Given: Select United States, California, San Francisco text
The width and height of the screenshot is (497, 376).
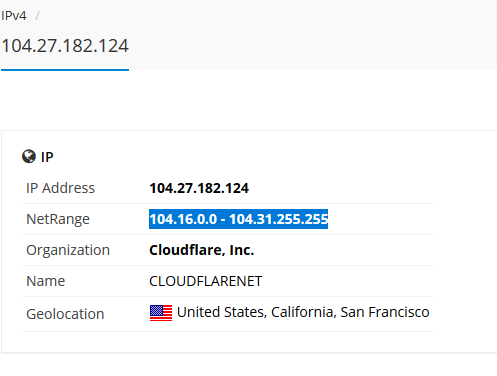Looking at the screenshot, I should [x=303, y=312].
